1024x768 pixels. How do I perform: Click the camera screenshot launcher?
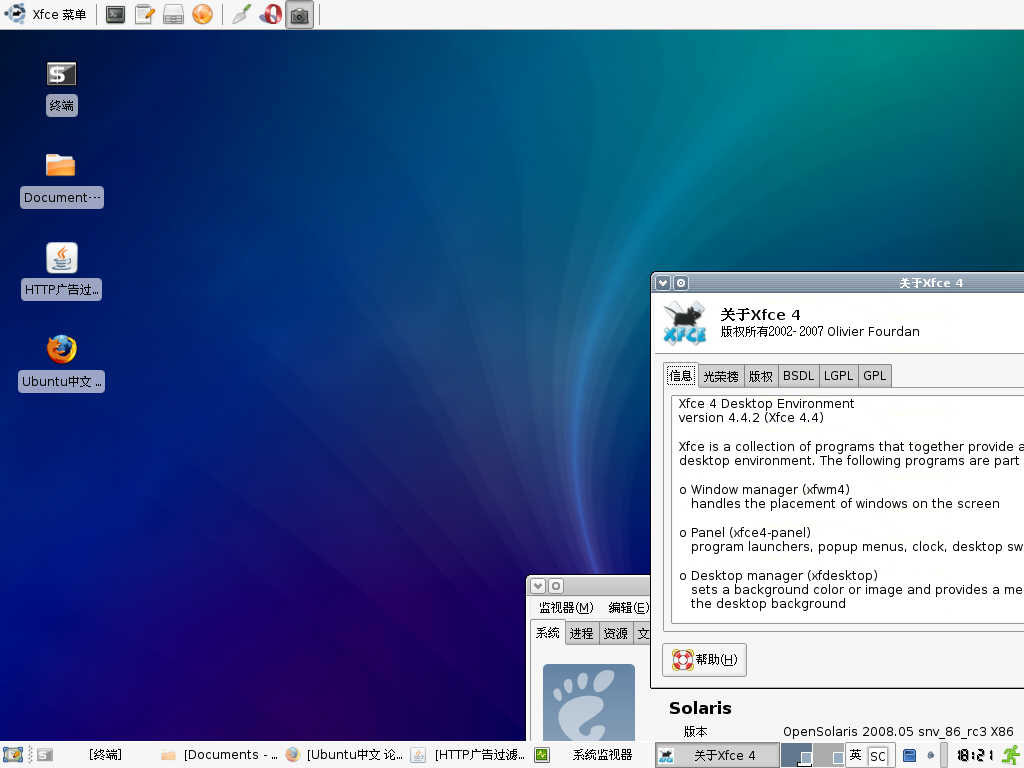click(x=299, y=14)
